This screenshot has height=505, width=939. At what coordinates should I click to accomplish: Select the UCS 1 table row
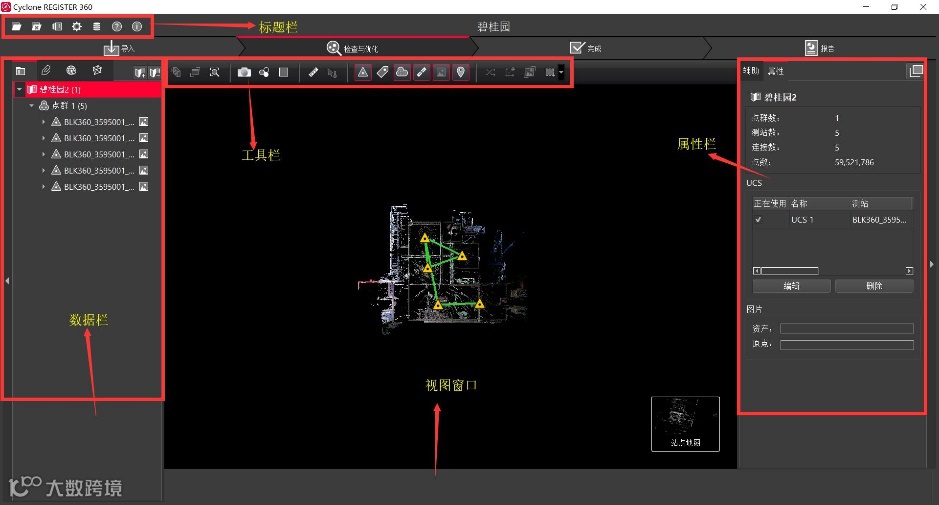832,220
